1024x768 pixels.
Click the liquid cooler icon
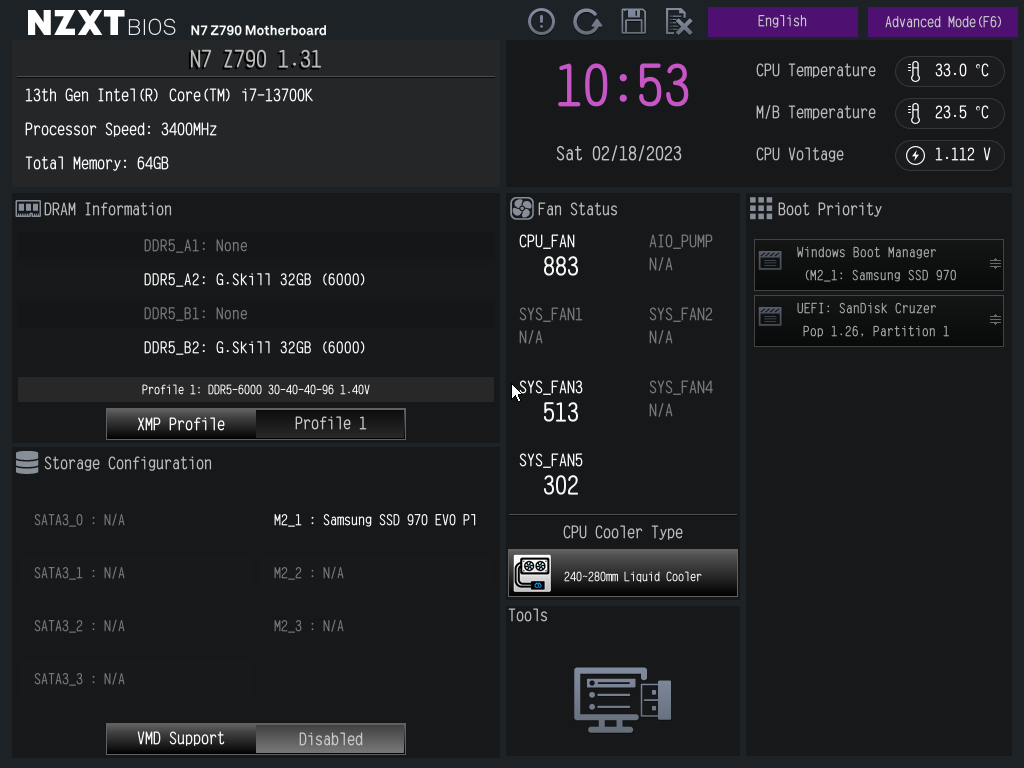532,574
